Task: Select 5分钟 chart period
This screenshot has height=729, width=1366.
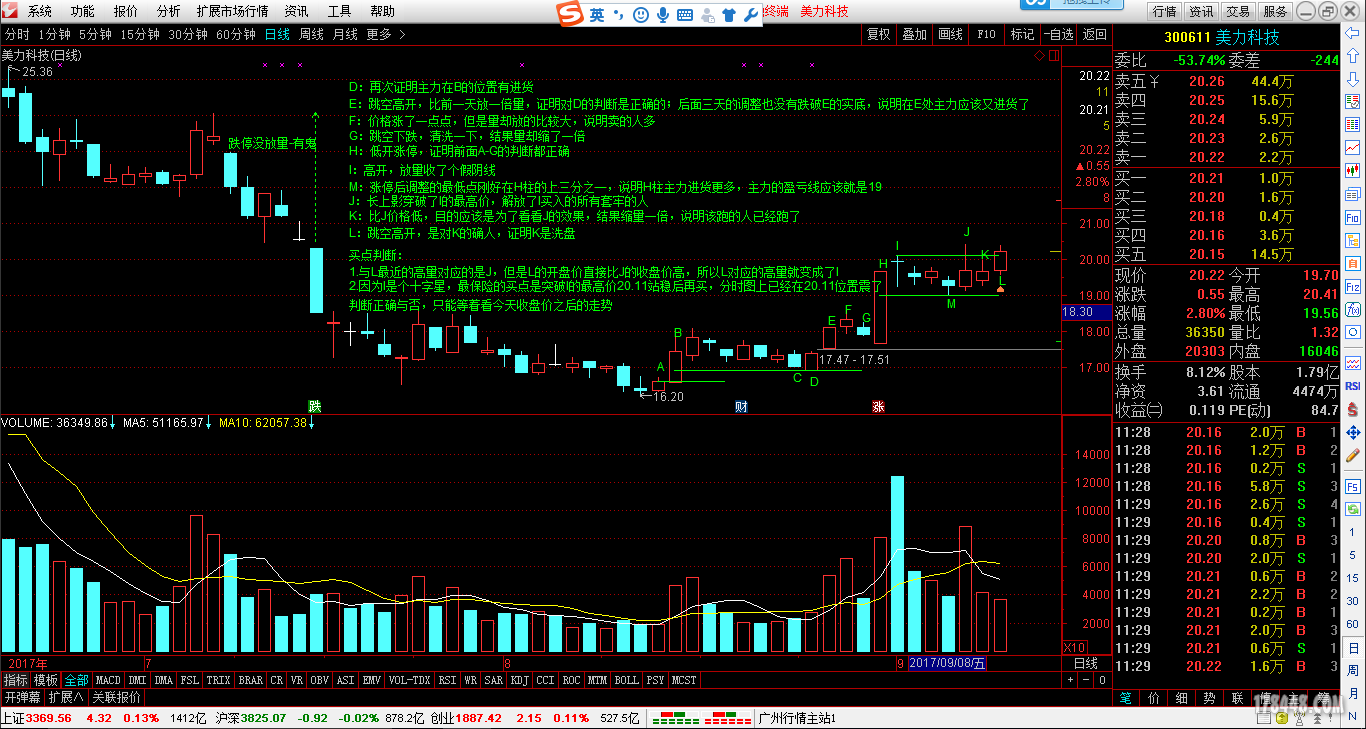Action: click(x=95, y=34)
